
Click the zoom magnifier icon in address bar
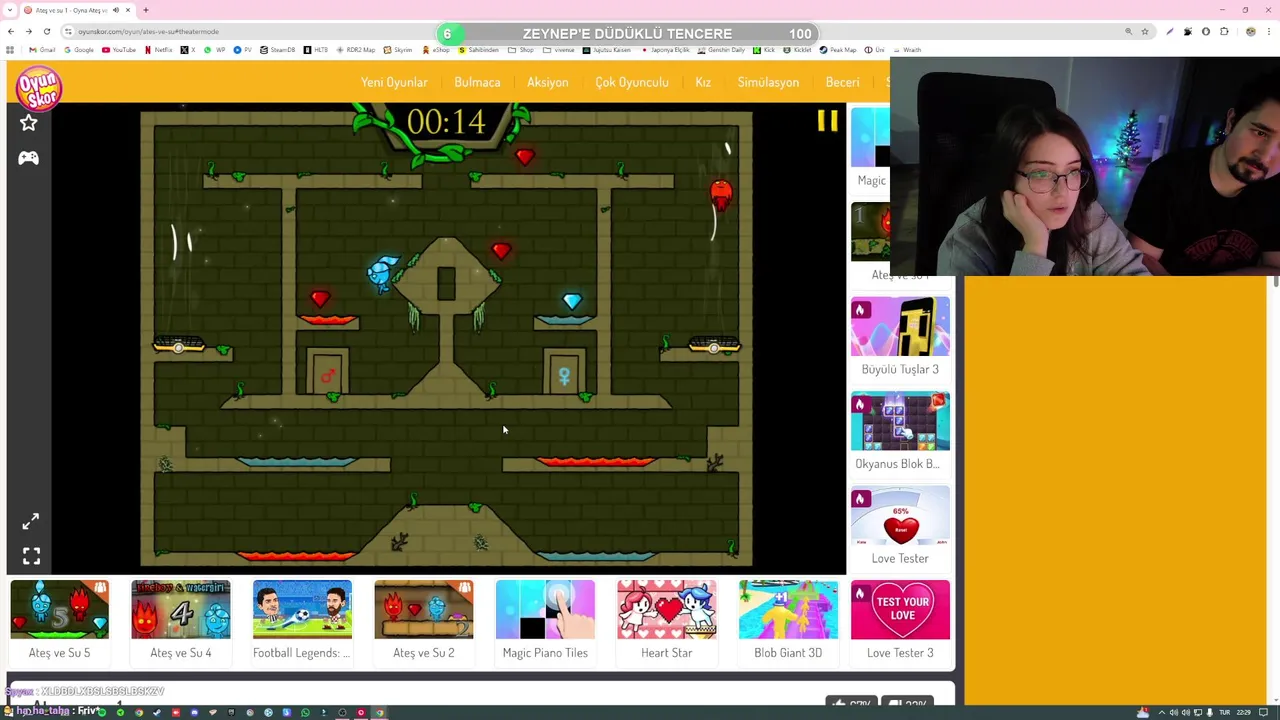[x=1129, y=32]
